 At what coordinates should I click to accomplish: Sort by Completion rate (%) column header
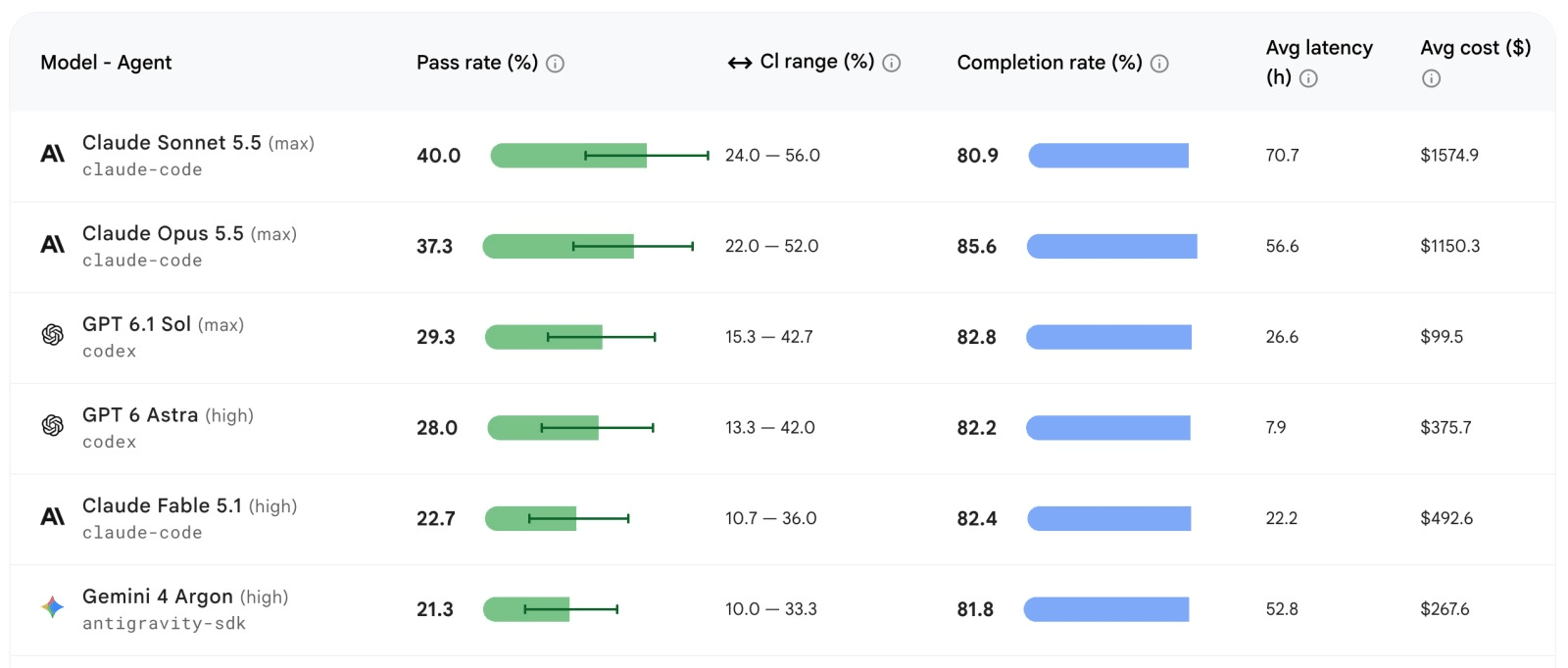click(x=1050, y=63)
